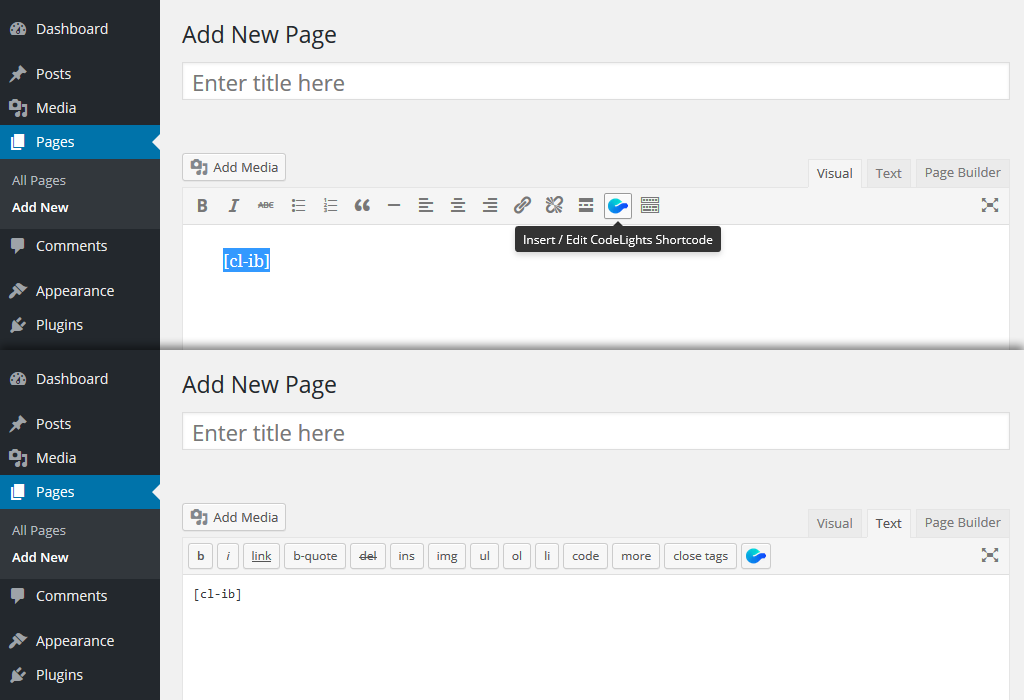
Task: Open Media in the lower sidebar
Action: [80, 458]
